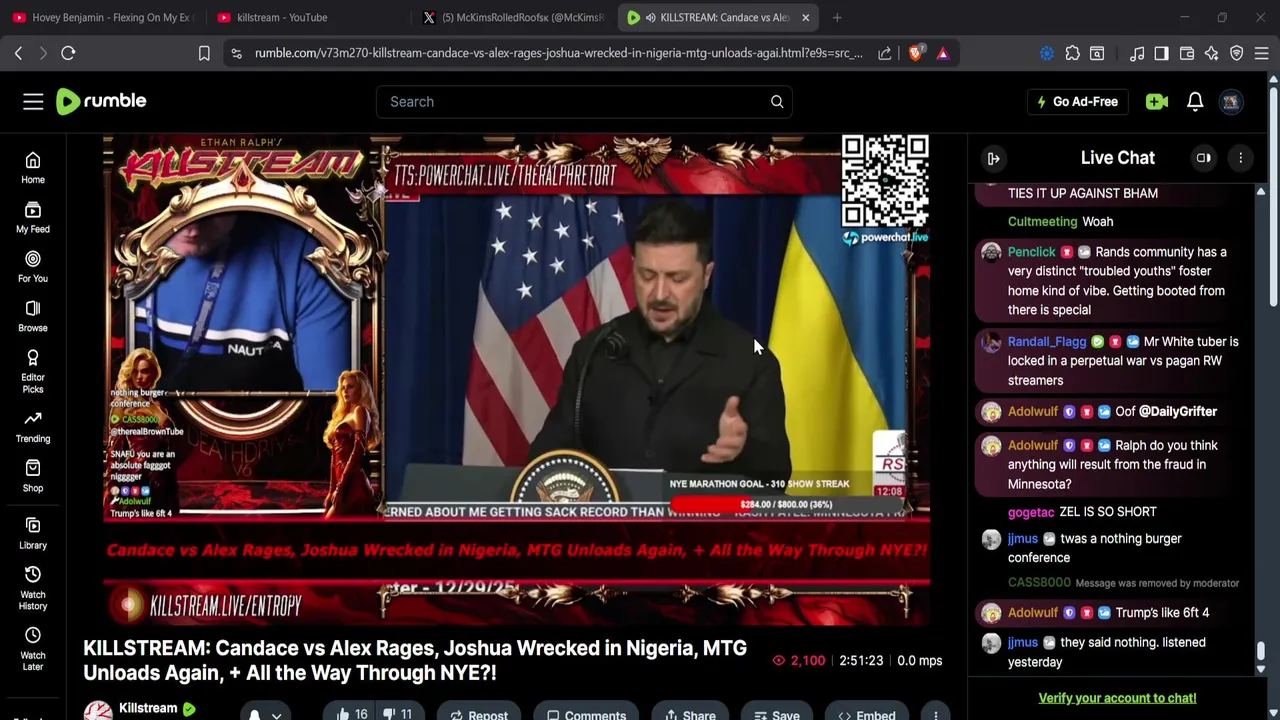The height and width of the screenshot is (720, 1280).
Task: Click username Penclick in chat
Action: click(x=1031, y=252)
